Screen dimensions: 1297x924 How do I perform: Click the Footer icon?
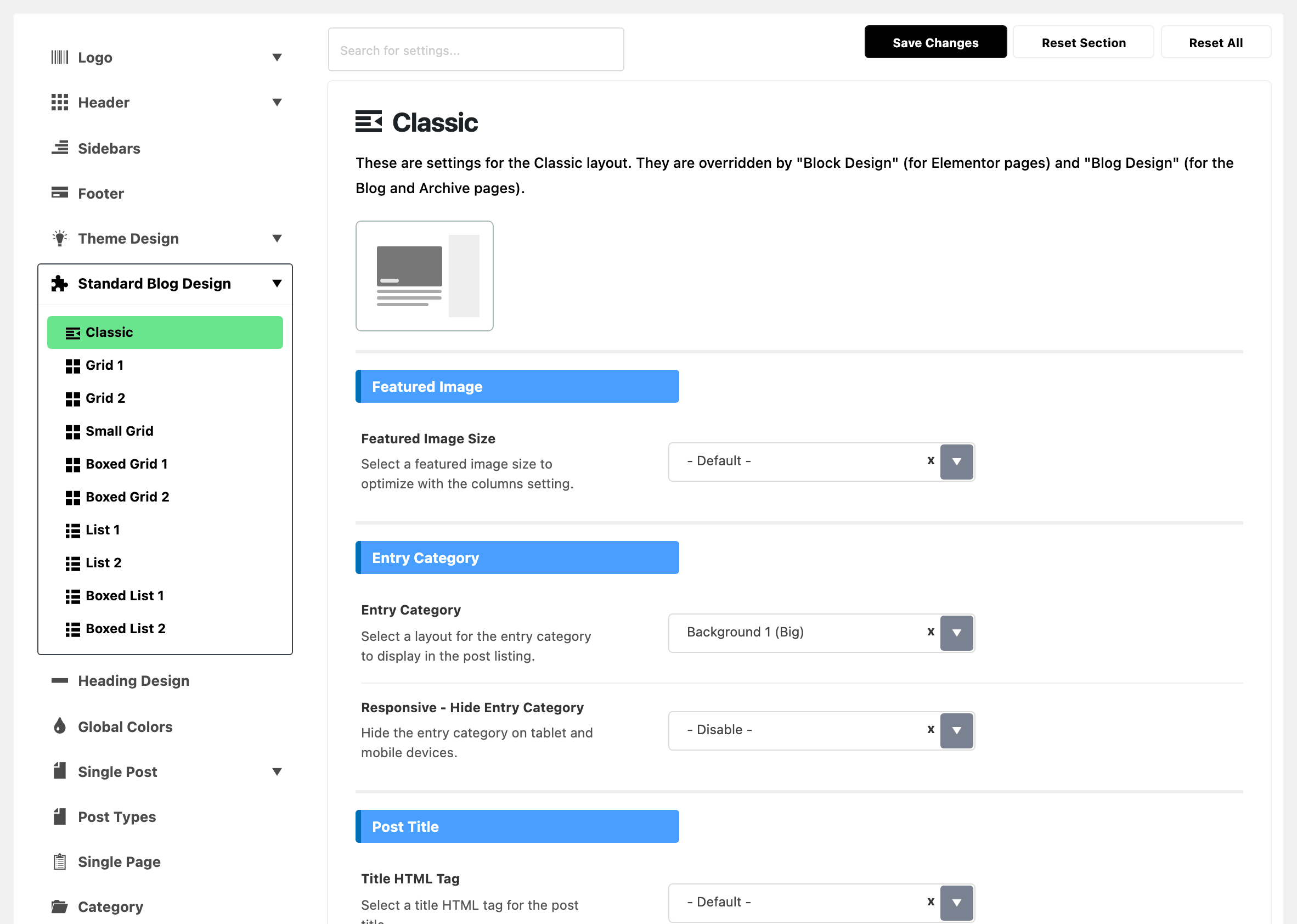[x=60, y=193]
